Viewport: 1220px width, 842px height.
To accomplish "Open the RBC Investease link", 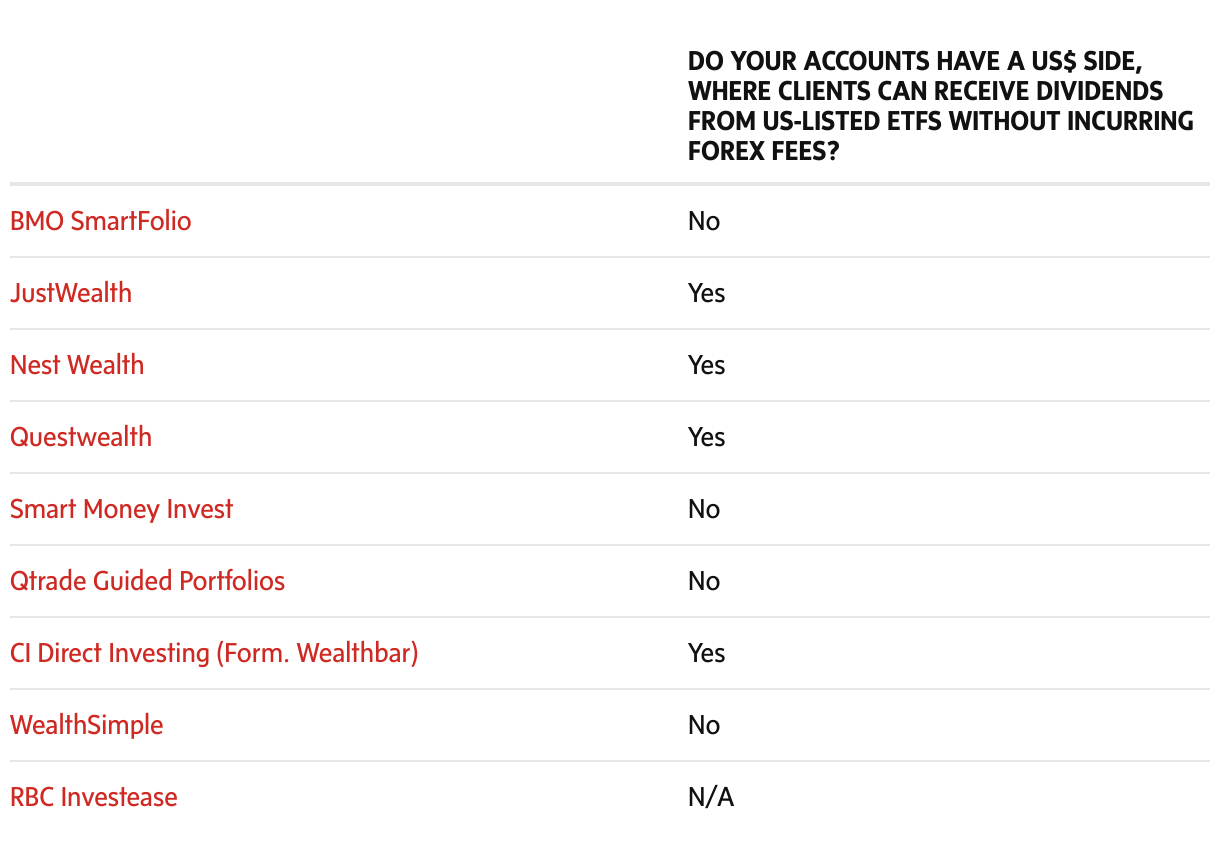I will pos(93,797).
